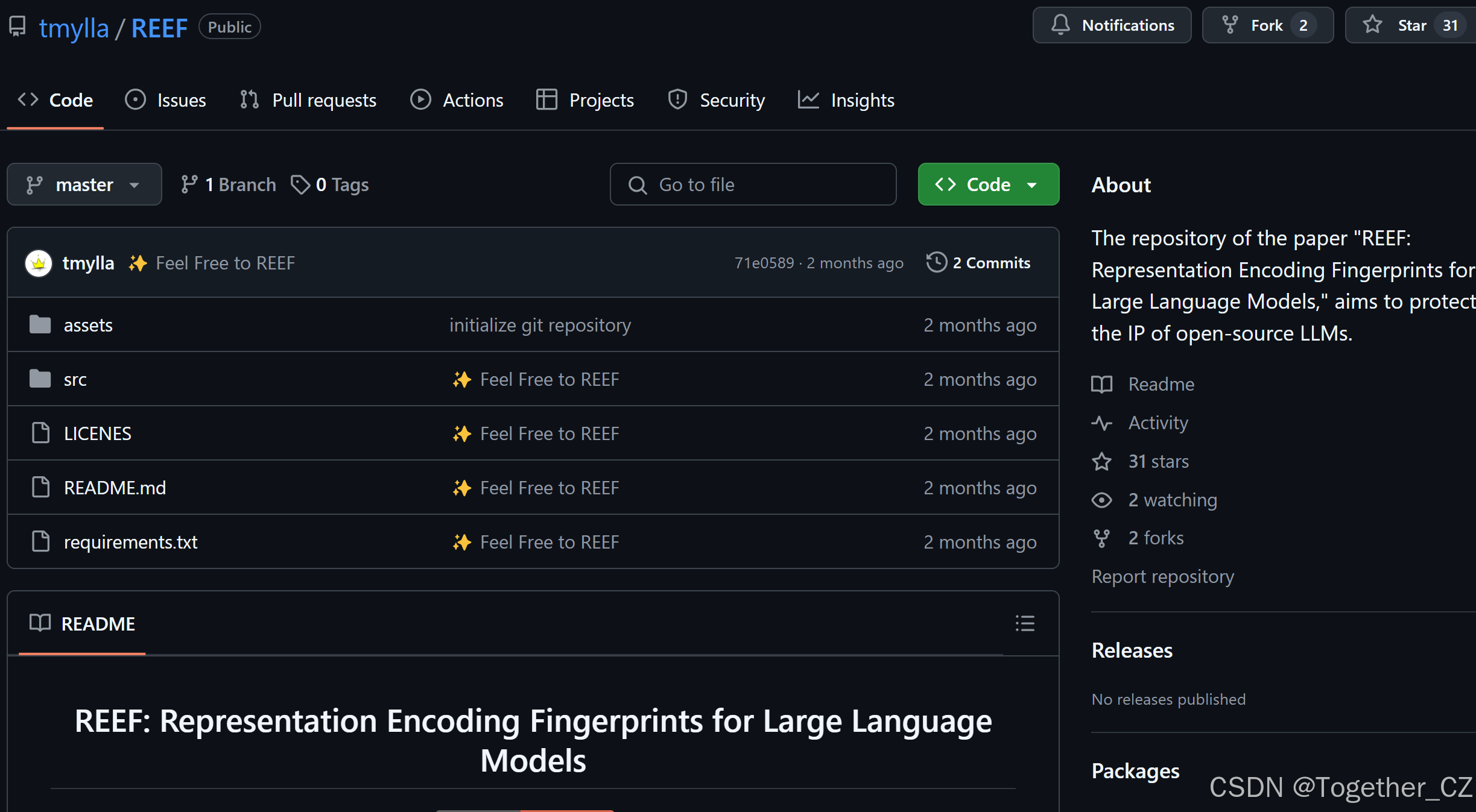Viewport: 1476px width, 812px height.
Task: Open the Readme via its book icon
Action: [1102, 384]
